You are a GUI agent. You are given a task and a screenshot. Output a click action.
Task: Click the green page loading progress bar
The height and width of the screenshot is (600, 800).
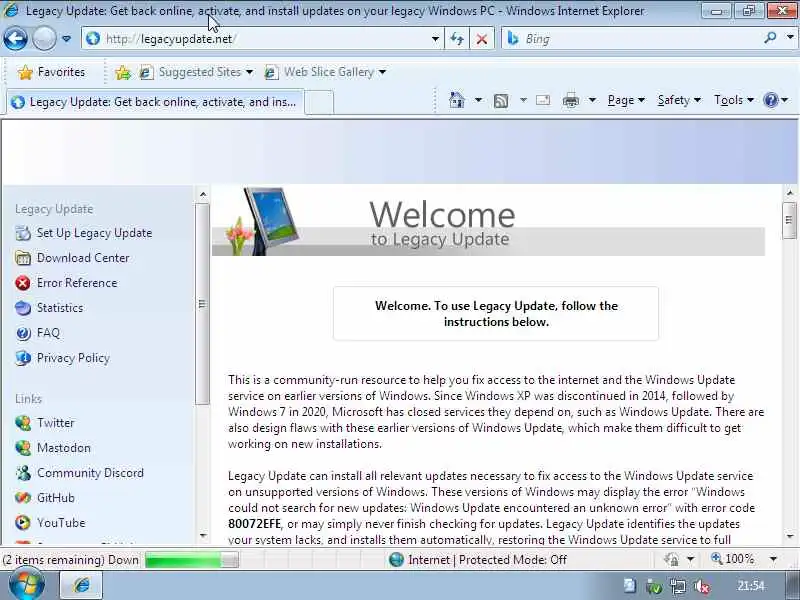tap(192, 560)
